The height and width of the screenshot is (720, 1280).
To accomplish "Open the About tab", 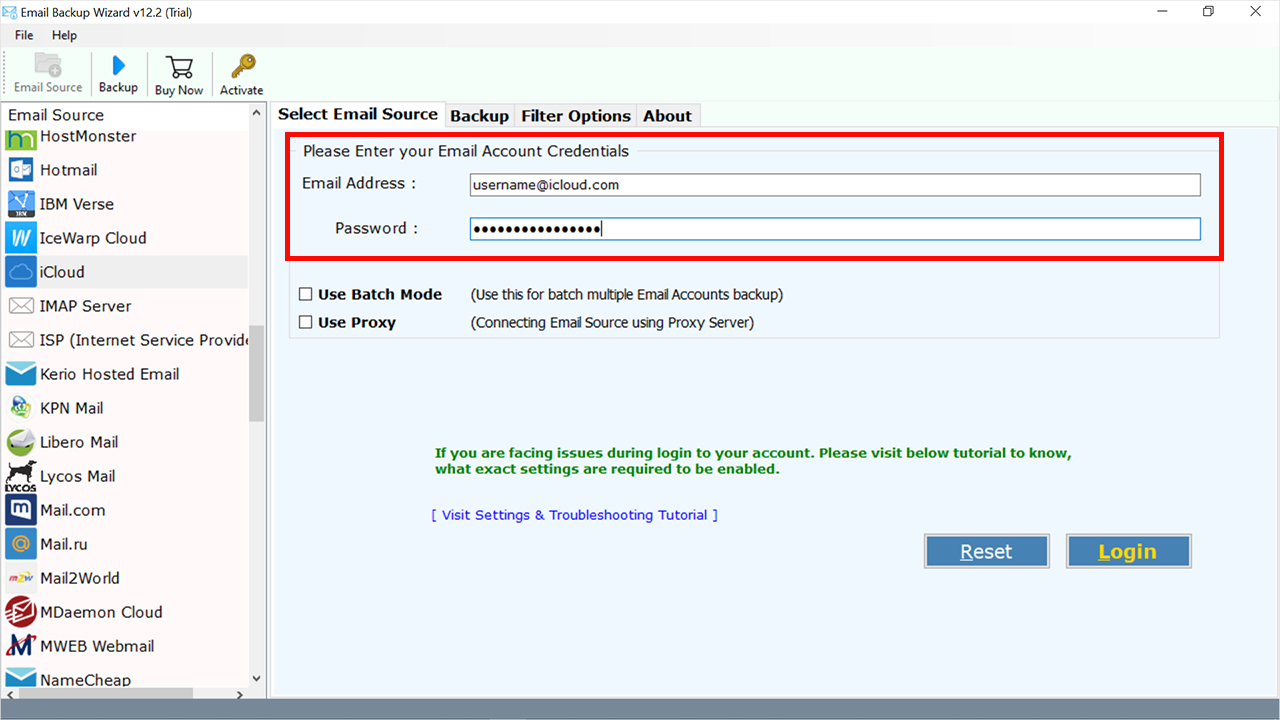I will tap(668, 116).
